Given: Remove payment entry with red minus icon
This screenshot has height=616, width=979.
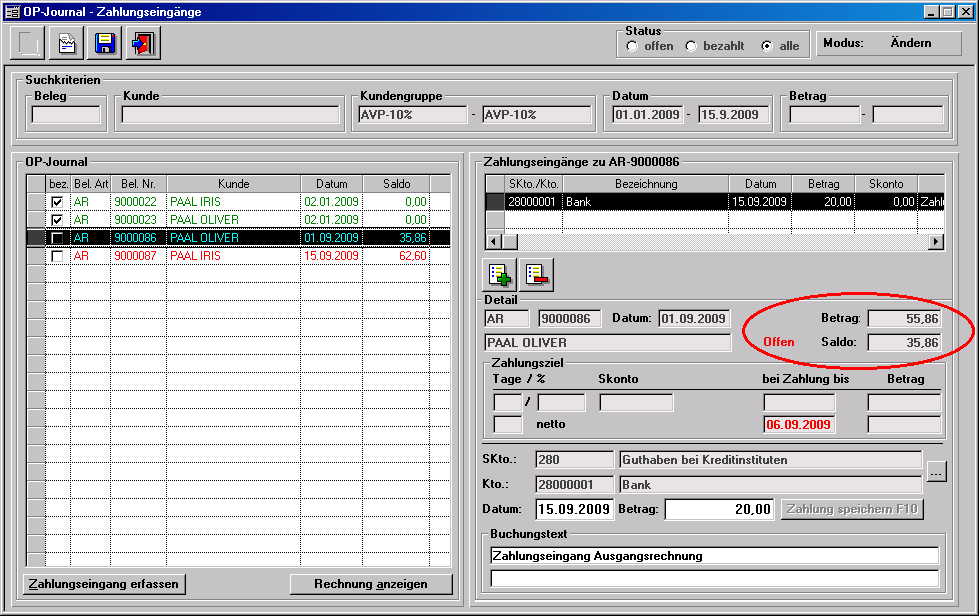Looking at the screenshot, I should click(537, 274).
